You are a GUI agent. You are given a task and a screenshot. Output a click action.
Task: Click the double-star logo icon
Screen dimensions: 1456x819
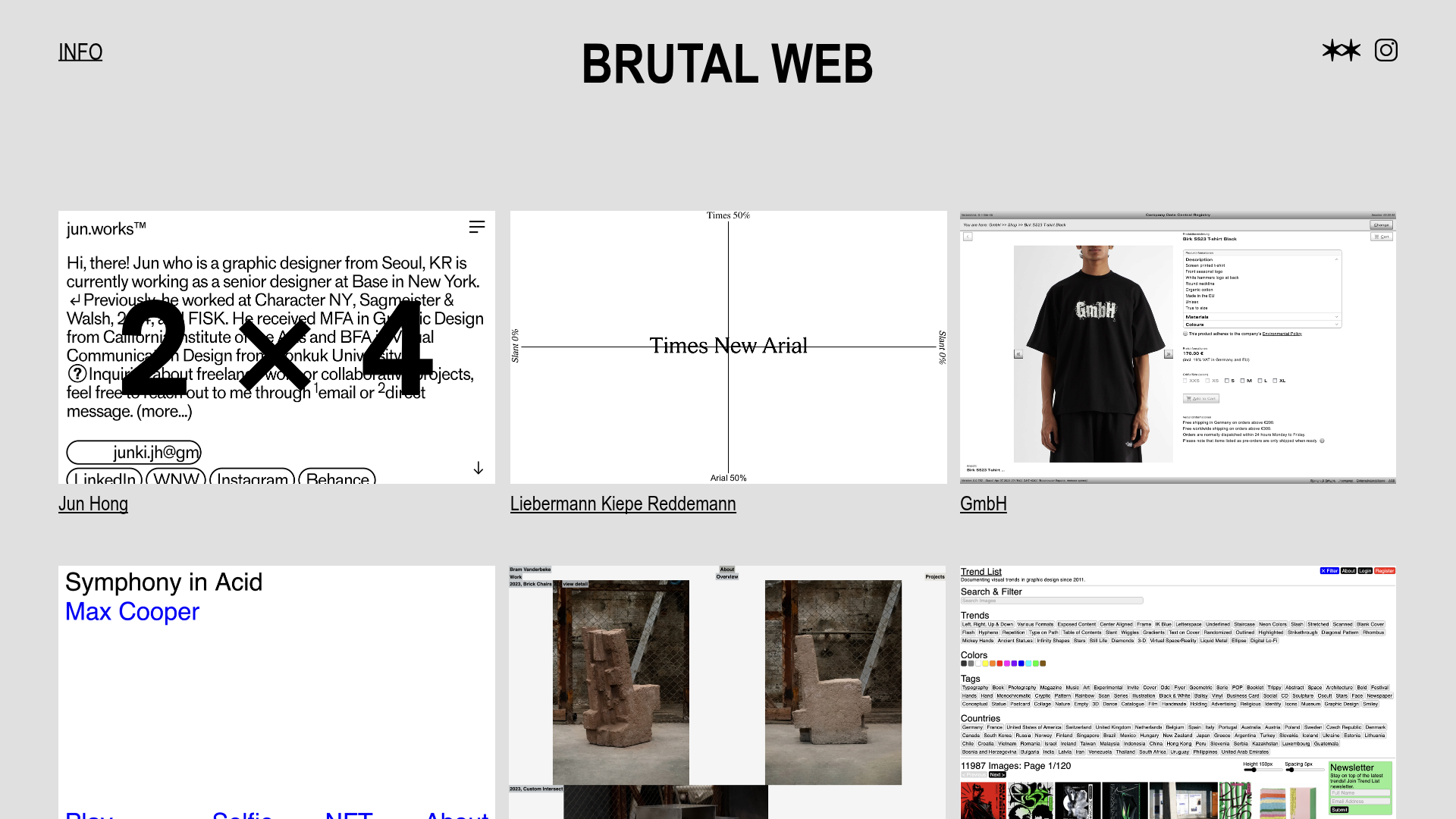[1341, 50]
